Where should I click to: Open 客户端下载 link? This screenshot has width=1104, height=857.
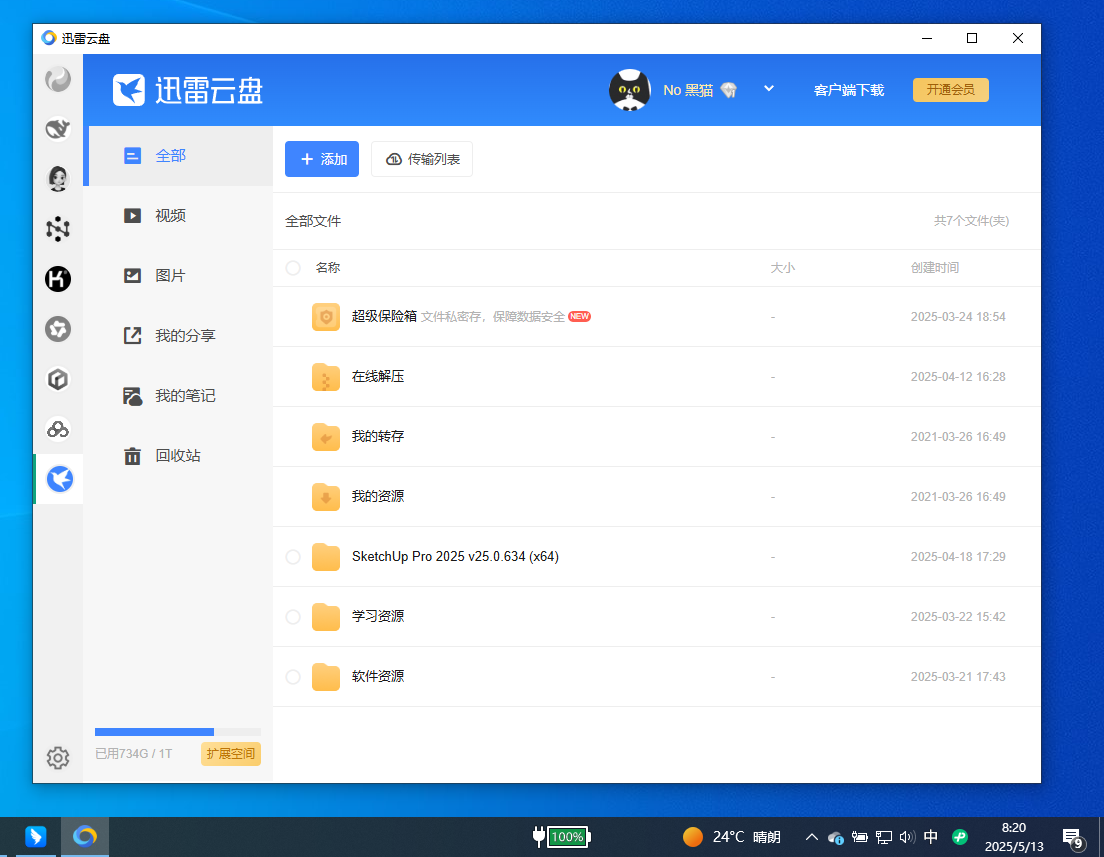[x=848, y=90]
